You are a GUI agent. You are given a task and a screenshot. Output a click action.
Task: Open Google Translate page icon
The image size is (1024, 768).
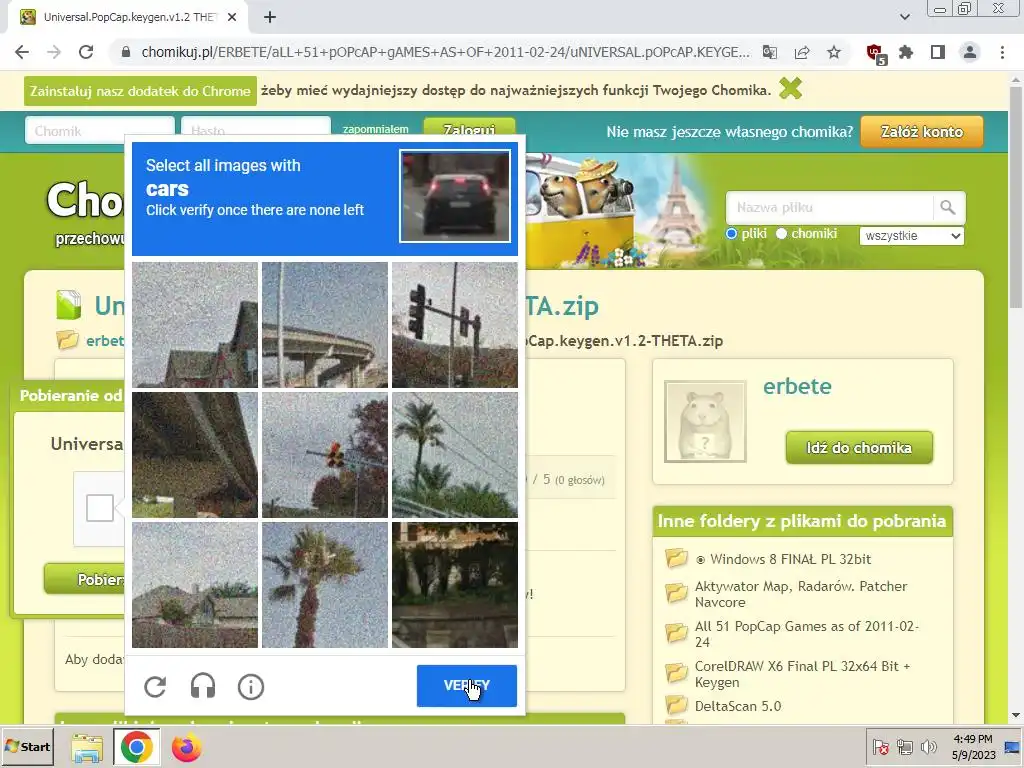pos(770,52)
